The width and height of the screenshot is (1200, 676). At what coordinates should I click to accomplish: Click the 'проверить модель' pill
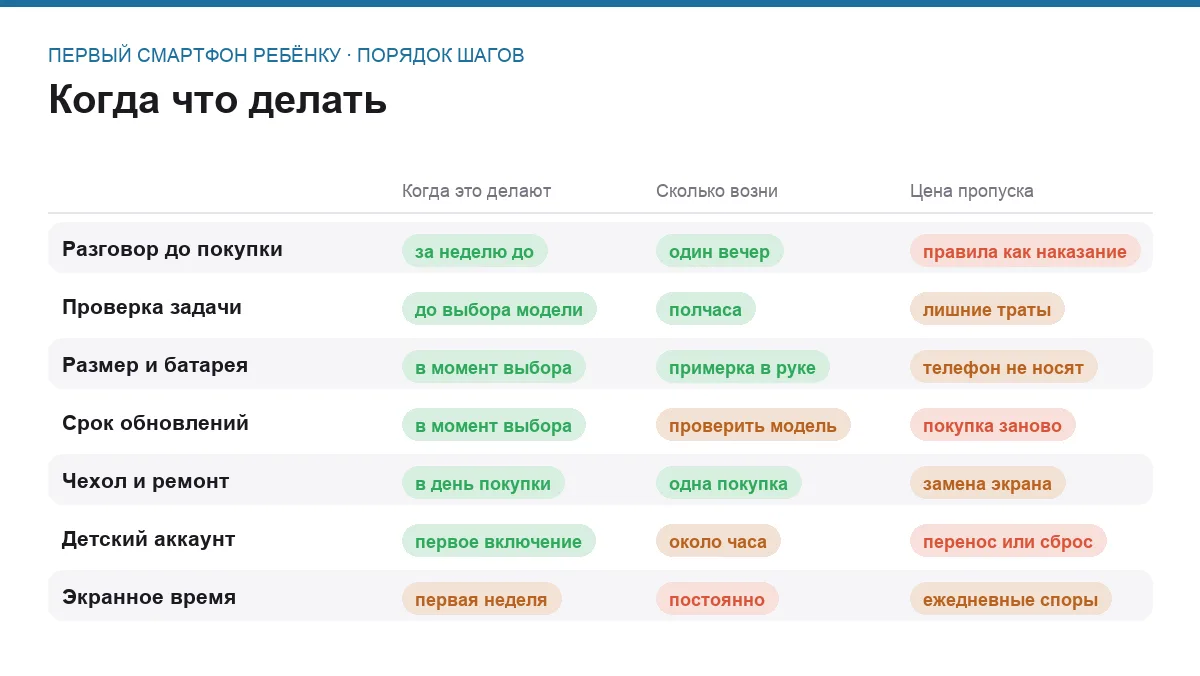coord(753,425)
